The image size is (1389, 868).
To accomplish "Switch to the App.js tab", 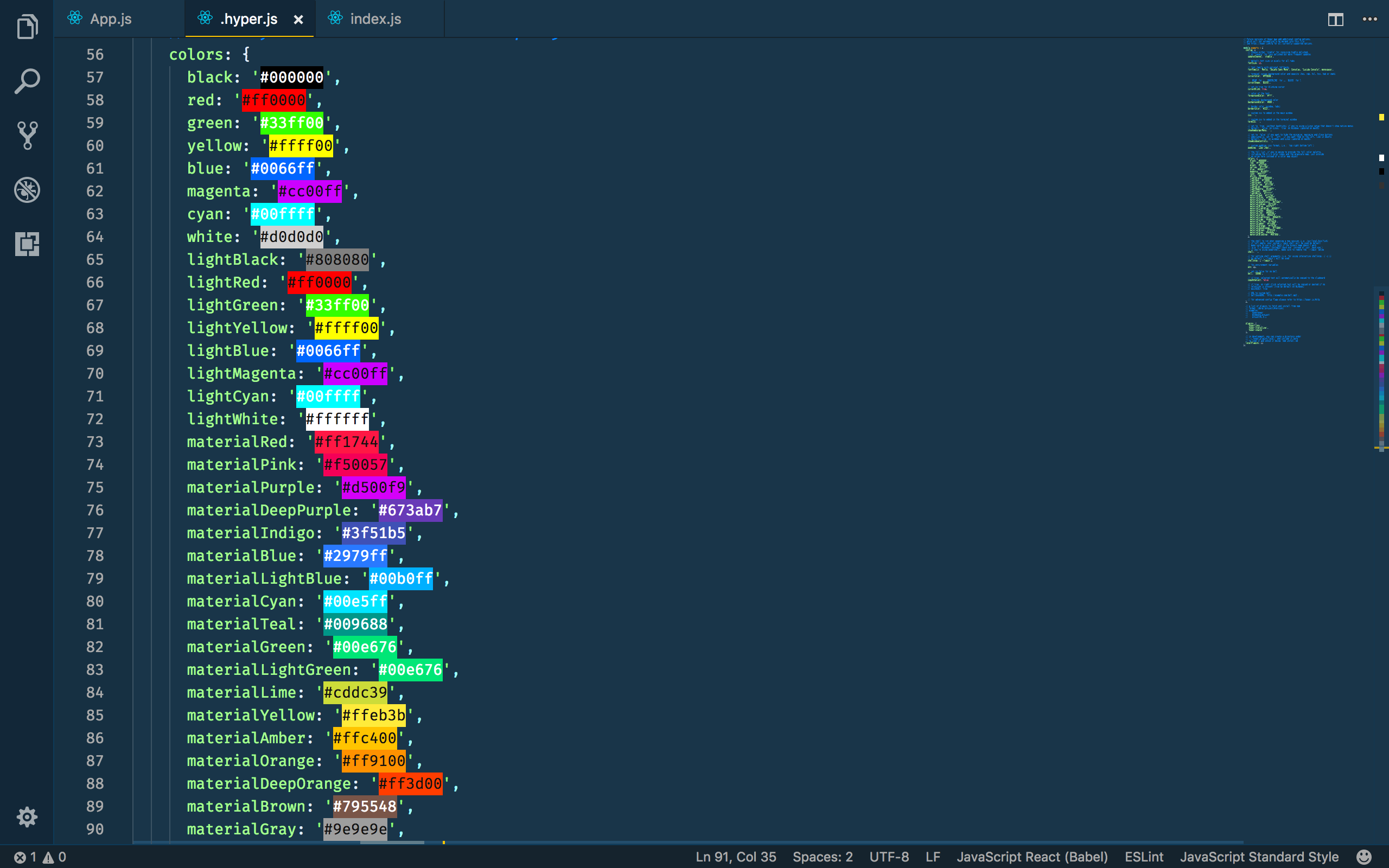I will pos(111,18).
